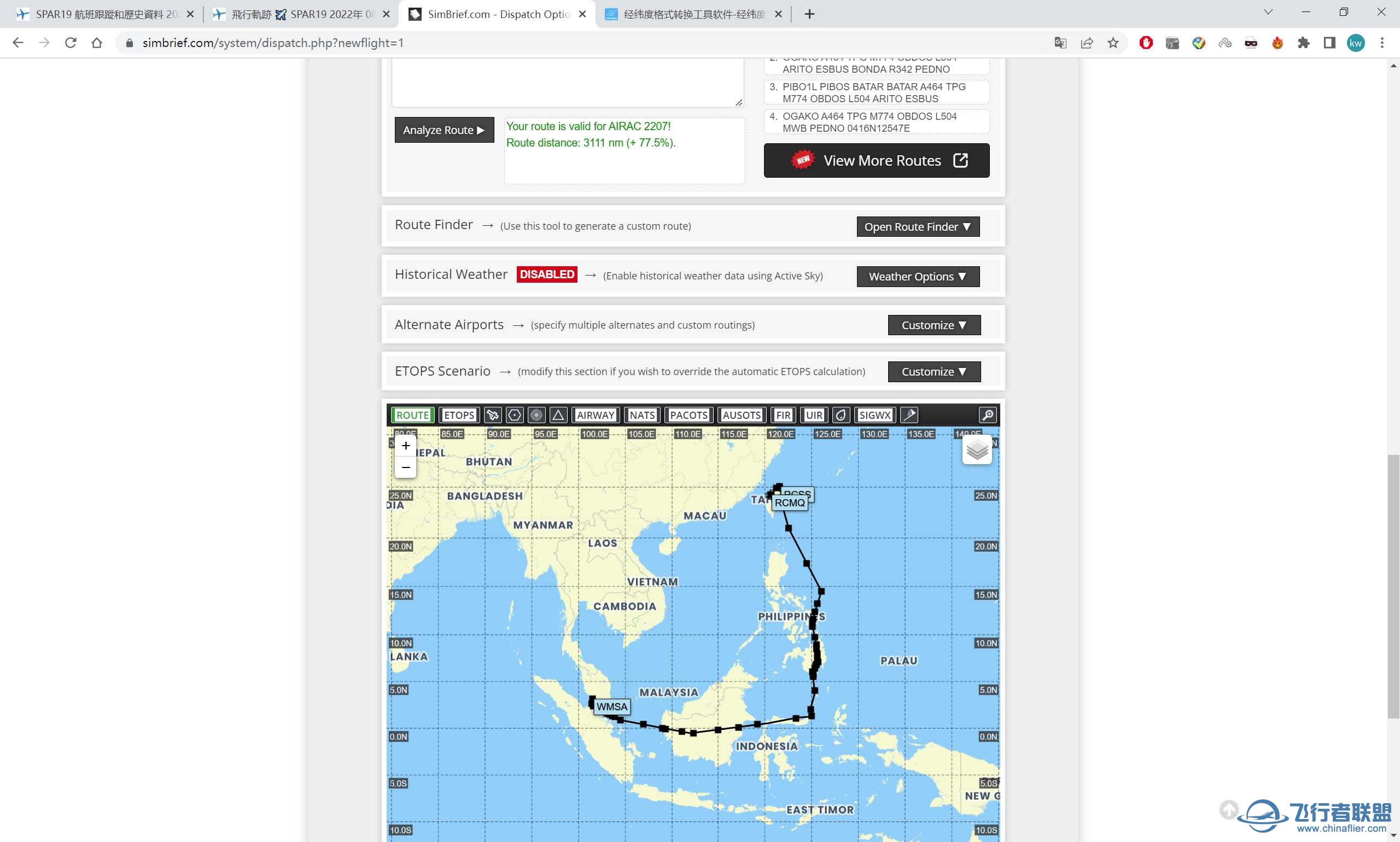Viewport: 1400px width, 842px height.
Task: Open the masked bandit extension icon
Action: pos(1251,43)
